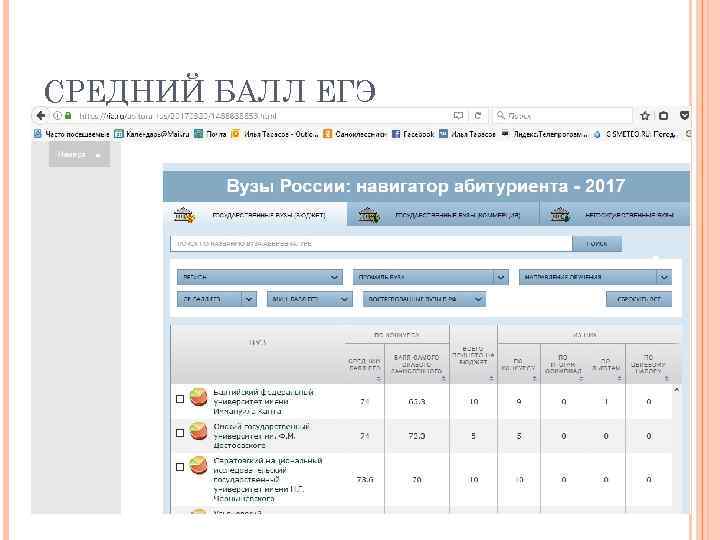The image size is (720, 540).
Task: Expand the Регион dropdown
Action: click(x=259, y=277)
